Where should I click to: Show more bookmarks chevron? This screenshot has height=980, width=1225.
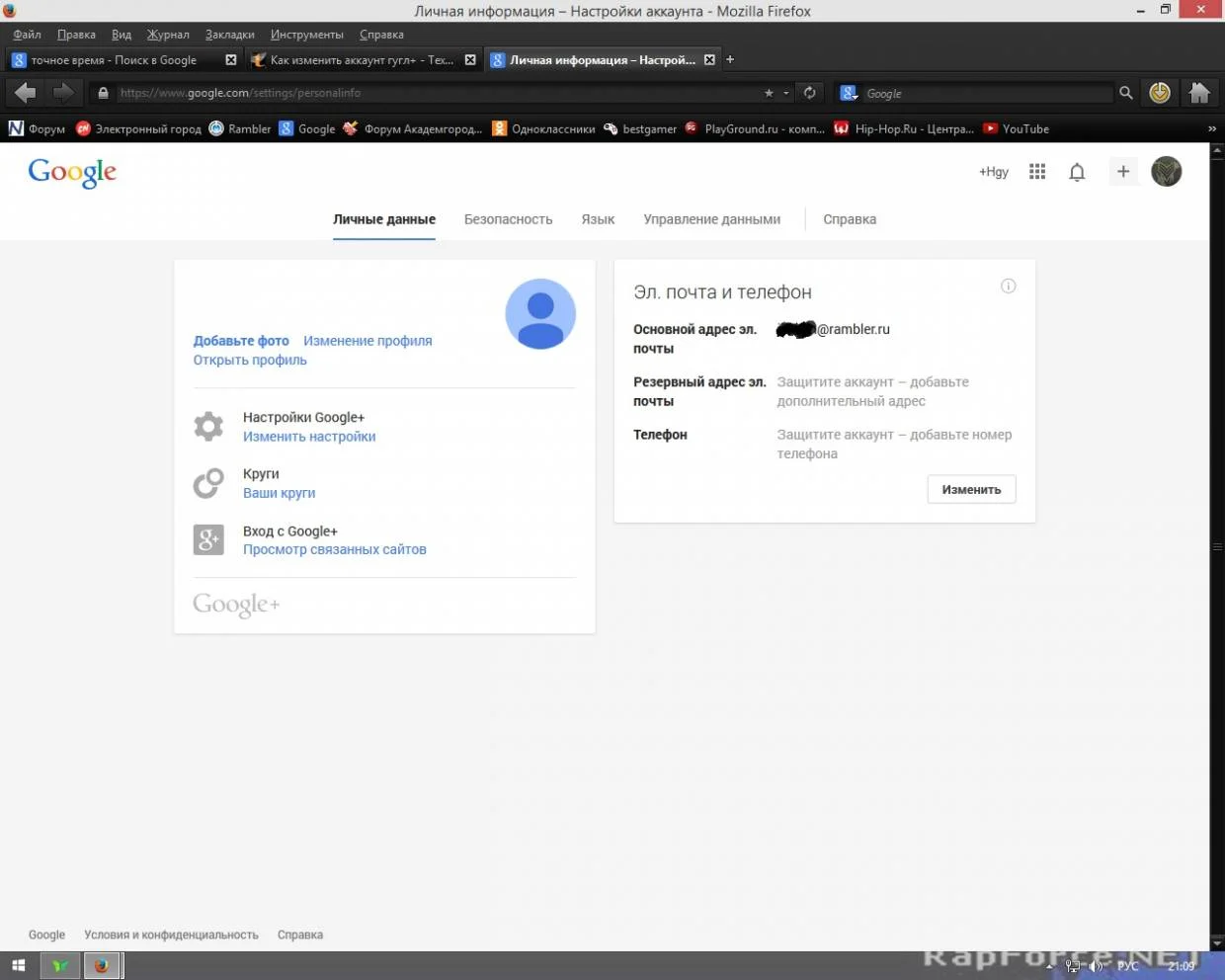click(x=1212, y=128)
